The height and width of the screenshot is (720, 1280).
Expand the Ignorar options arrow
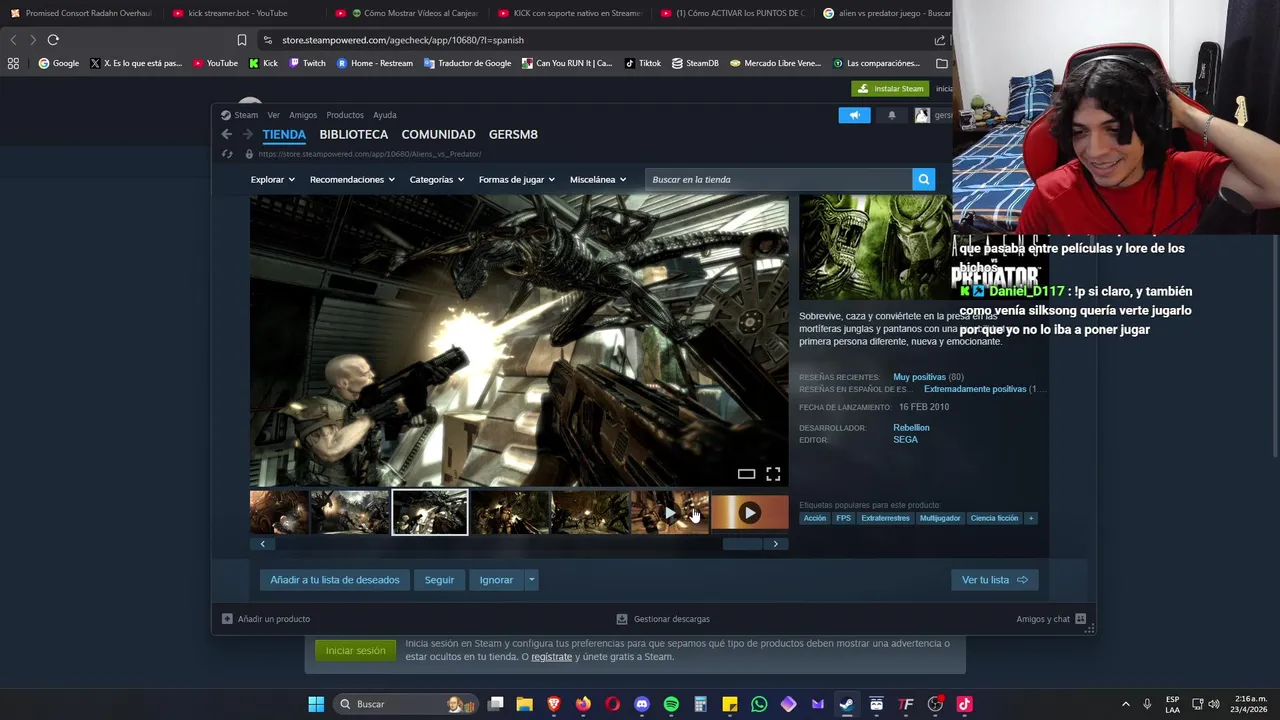pos(531,580)
